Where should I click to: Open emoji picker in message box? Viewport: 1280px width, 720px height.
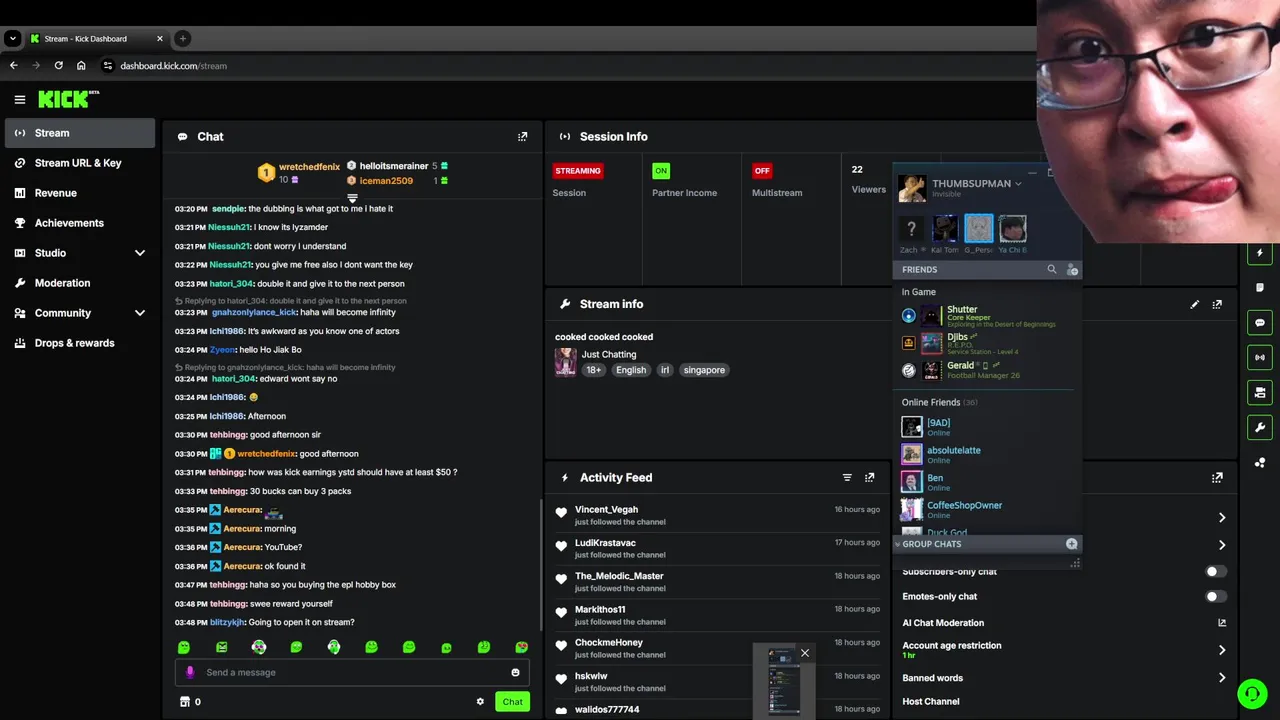click(x=515, y=673)
